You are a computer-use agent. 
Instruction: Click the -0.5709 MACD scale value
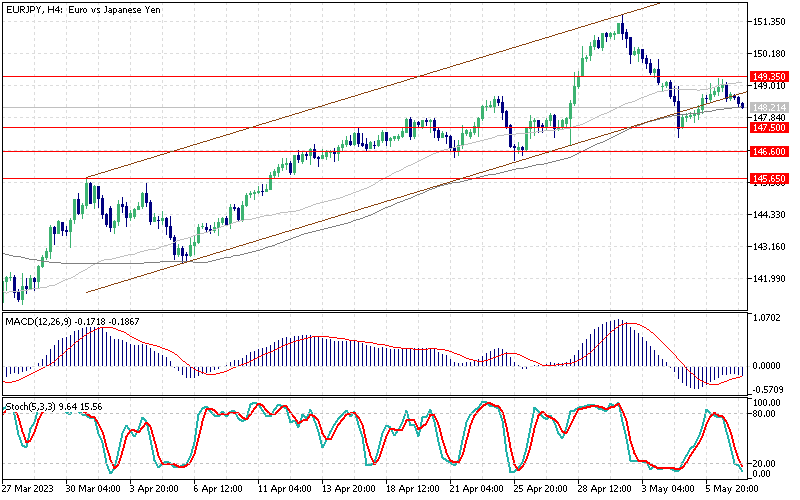pyautogui.click(x=766, y=389)
